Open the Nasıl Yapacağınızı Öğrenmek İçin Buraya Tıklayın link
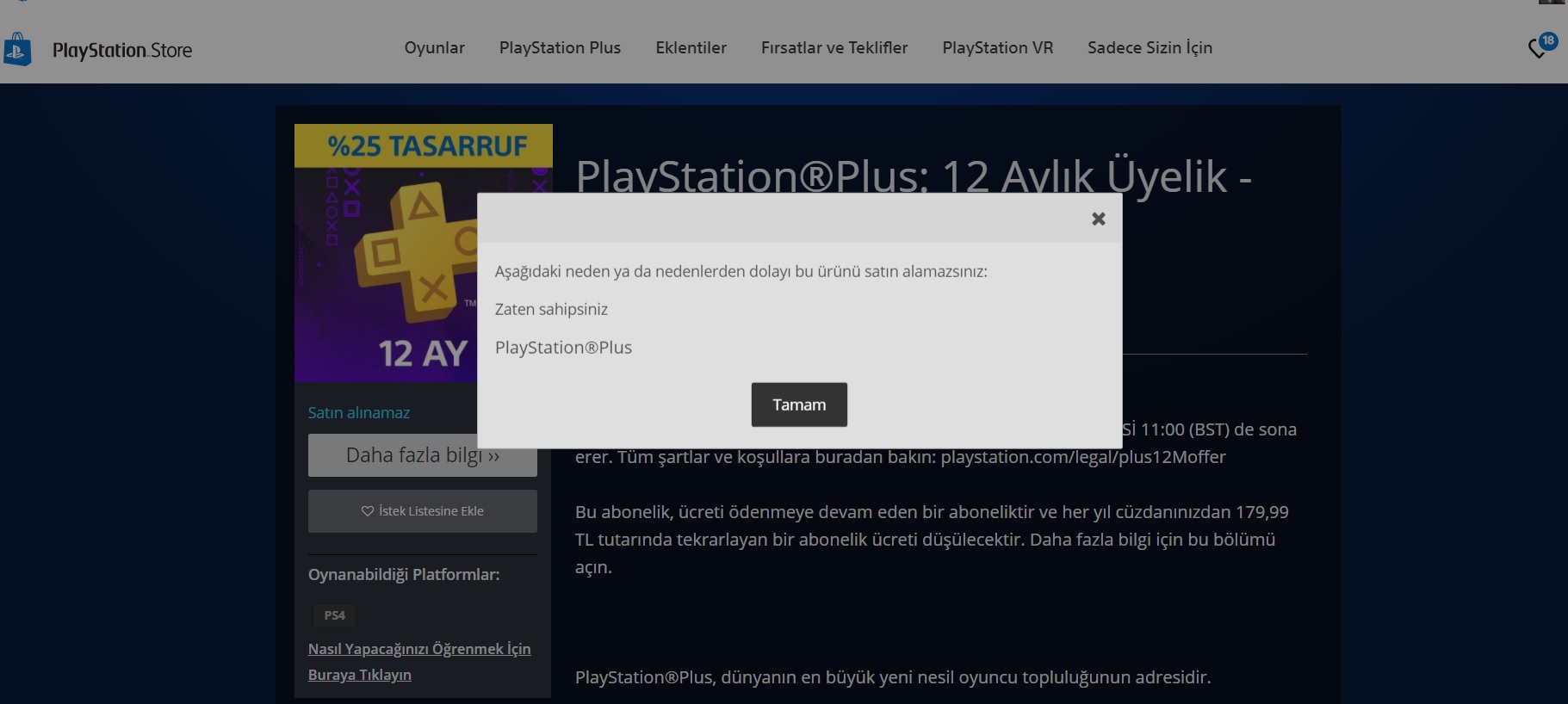Viewport: 1568px width, 704px height. [419, 662]
